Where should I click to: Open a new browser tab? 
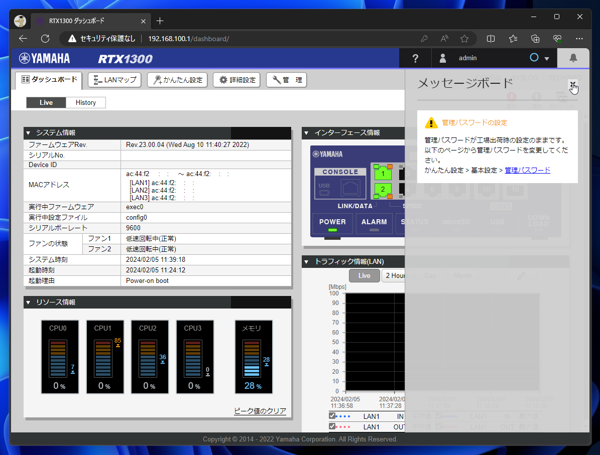tap(160, 21)
